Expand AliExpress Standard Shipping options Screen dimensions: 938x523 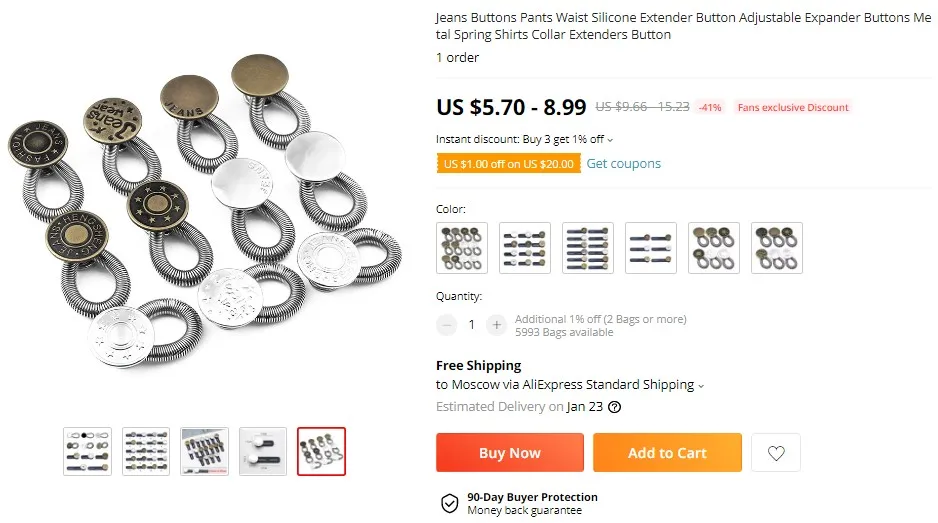(x=701, y=386)
